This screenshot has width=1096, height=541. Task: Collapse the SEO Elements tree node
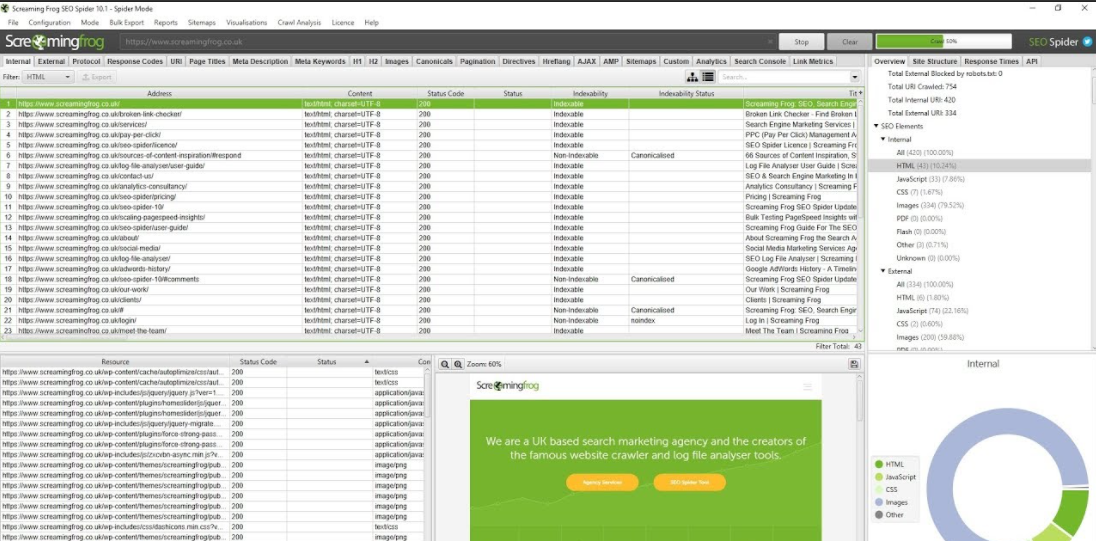coord(876,127)
